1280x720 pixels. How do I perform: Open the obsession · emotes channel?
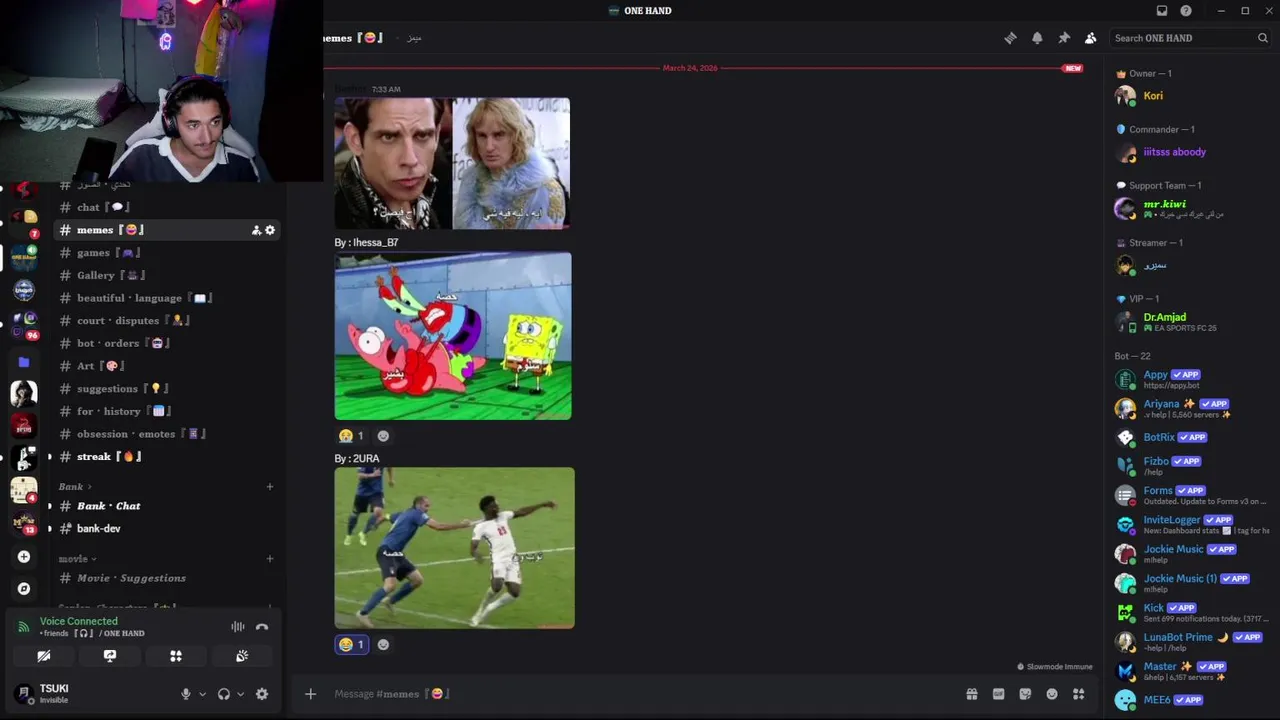(166, 434)
